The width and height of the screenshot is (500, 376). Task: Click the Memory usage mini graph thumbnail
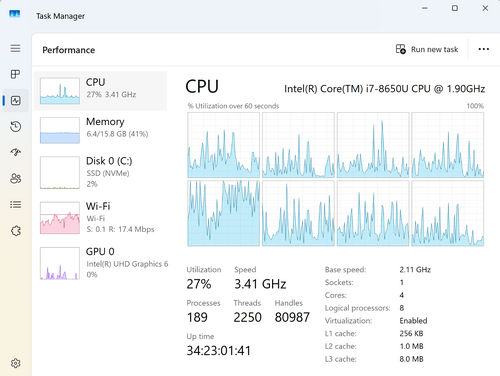coord(60,130)
